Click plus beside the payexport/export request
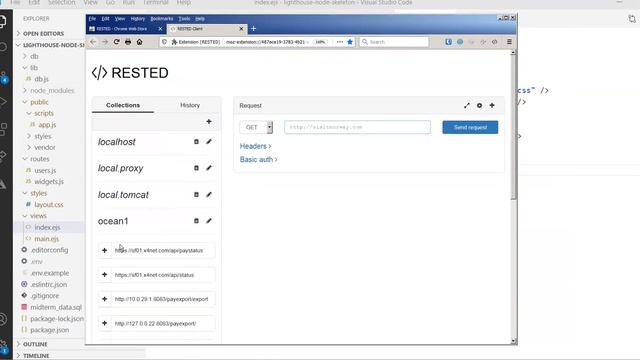 point(104,299)
